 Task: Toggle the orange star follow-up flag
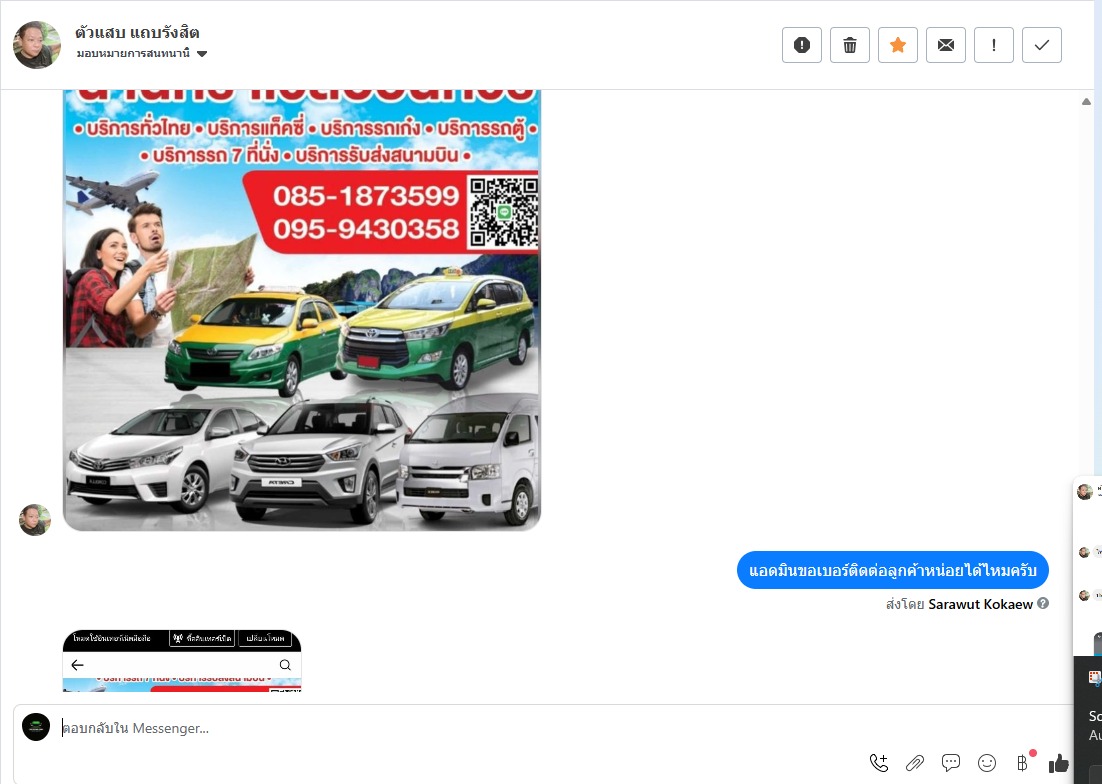[x=897, y=45]
